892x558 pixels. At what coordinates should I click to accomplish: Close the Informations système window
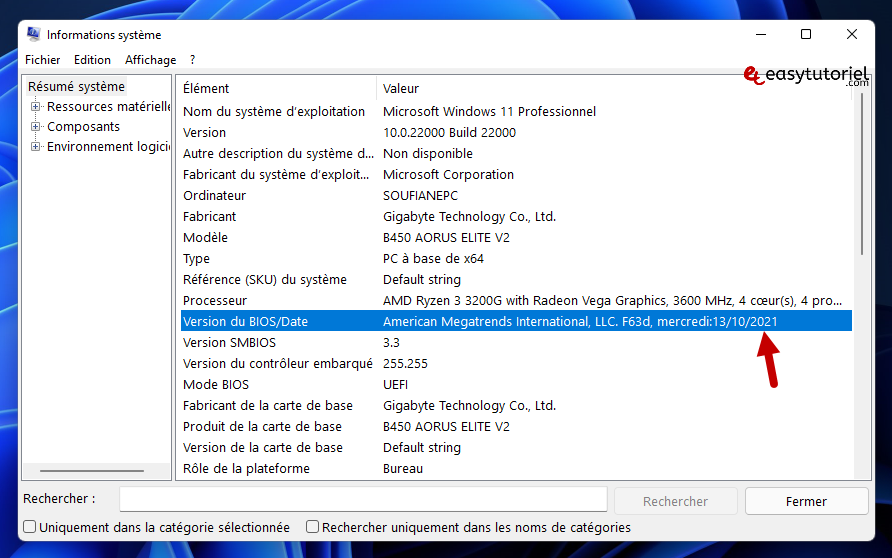click(x=852, y=34)
